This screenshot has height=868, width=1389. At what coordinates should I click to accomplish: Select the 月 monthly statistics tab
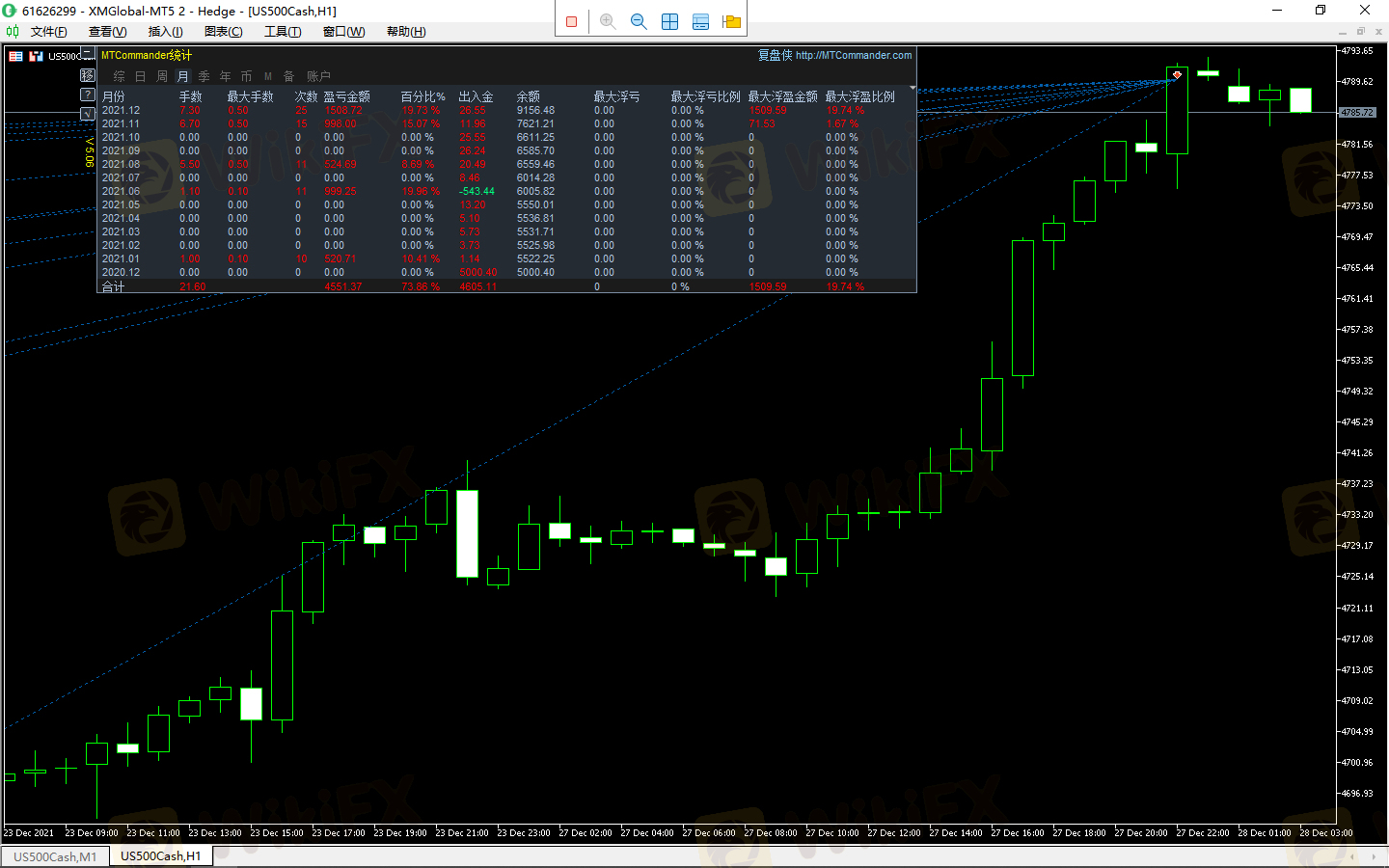pyautogui.click(x=182, y=76)
